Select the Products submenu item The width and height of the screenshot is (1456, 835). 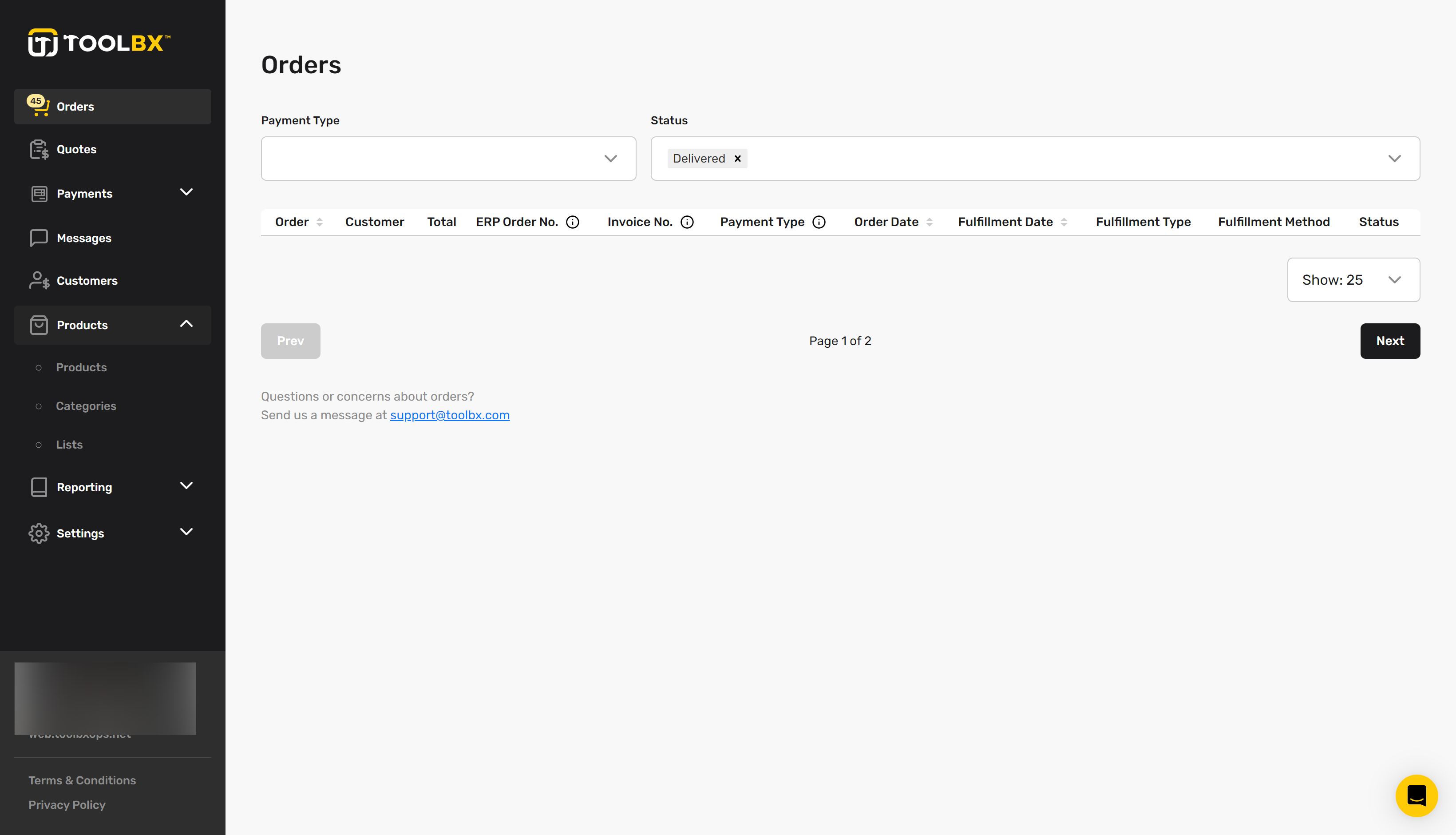tap(81, 367)
